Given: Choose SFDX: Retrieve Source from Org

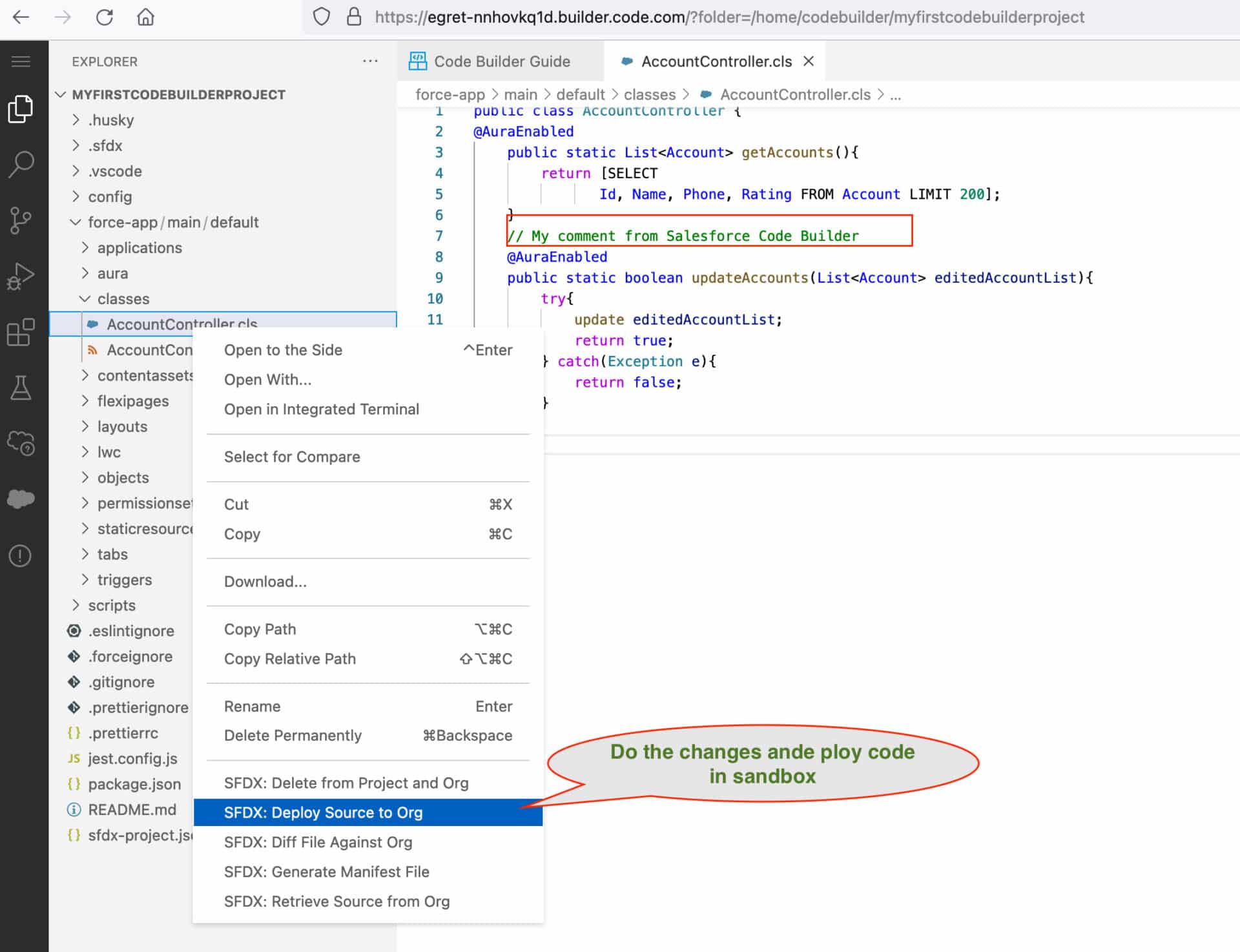Looking at the screenshot, I should click(337, 901).
